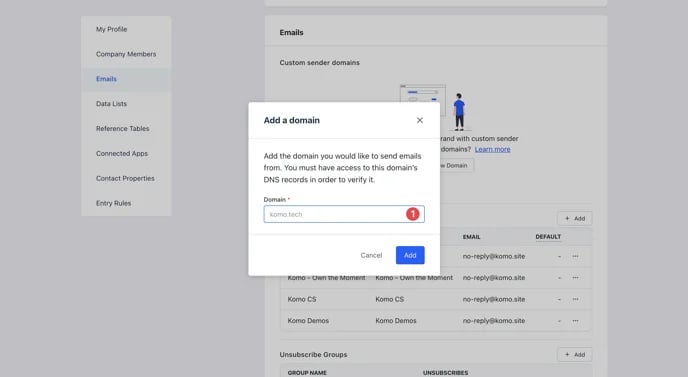
Task: Go to Company Members settings
Action: tap(126, 54)
